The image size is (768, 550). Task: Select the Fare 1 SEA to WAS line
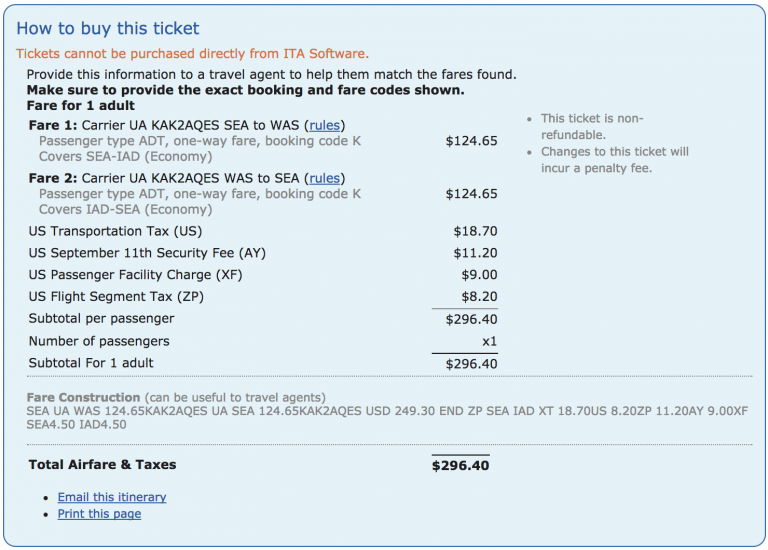coord(170,125)
